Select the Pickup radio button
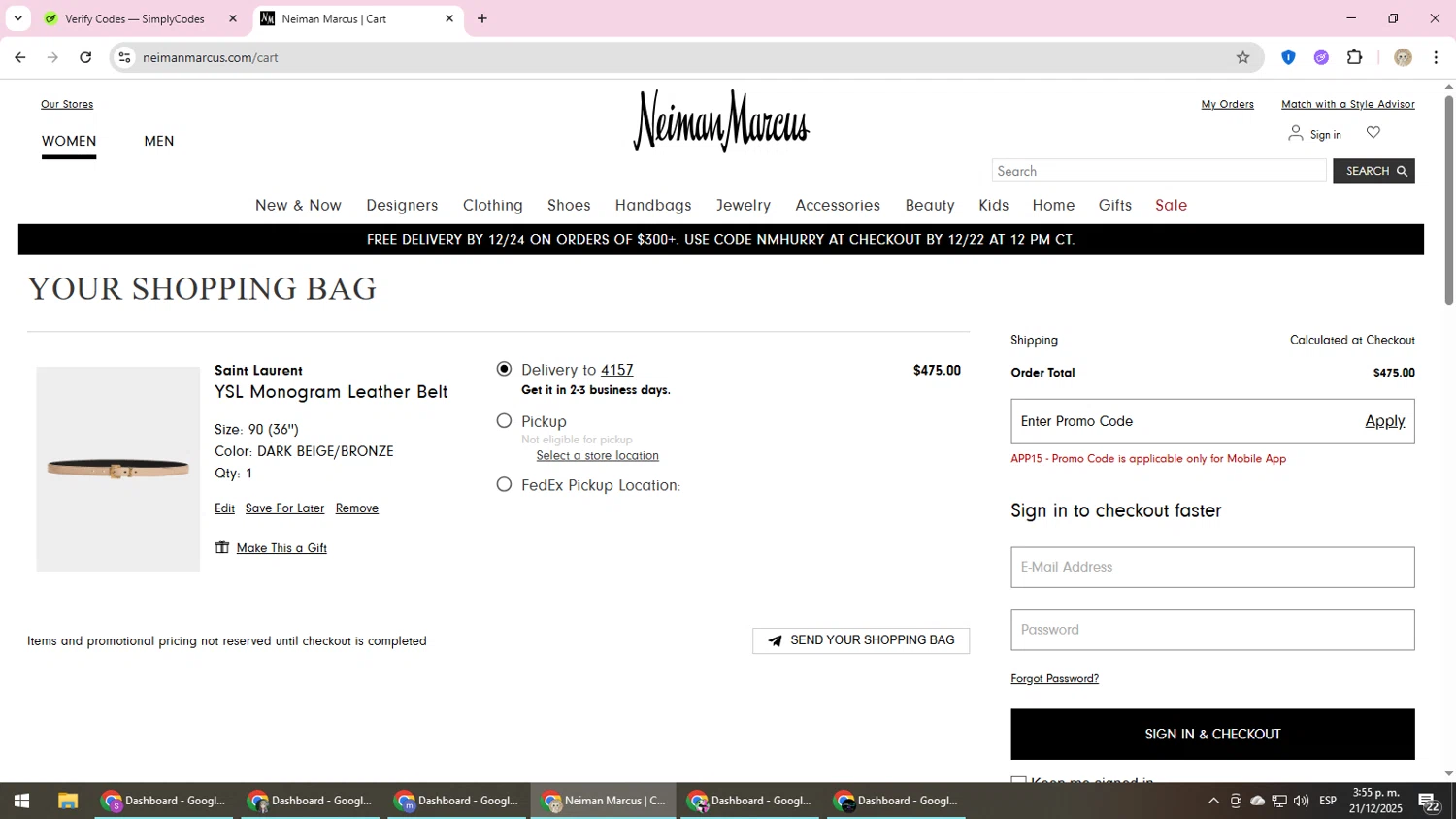 pos(504,420)
